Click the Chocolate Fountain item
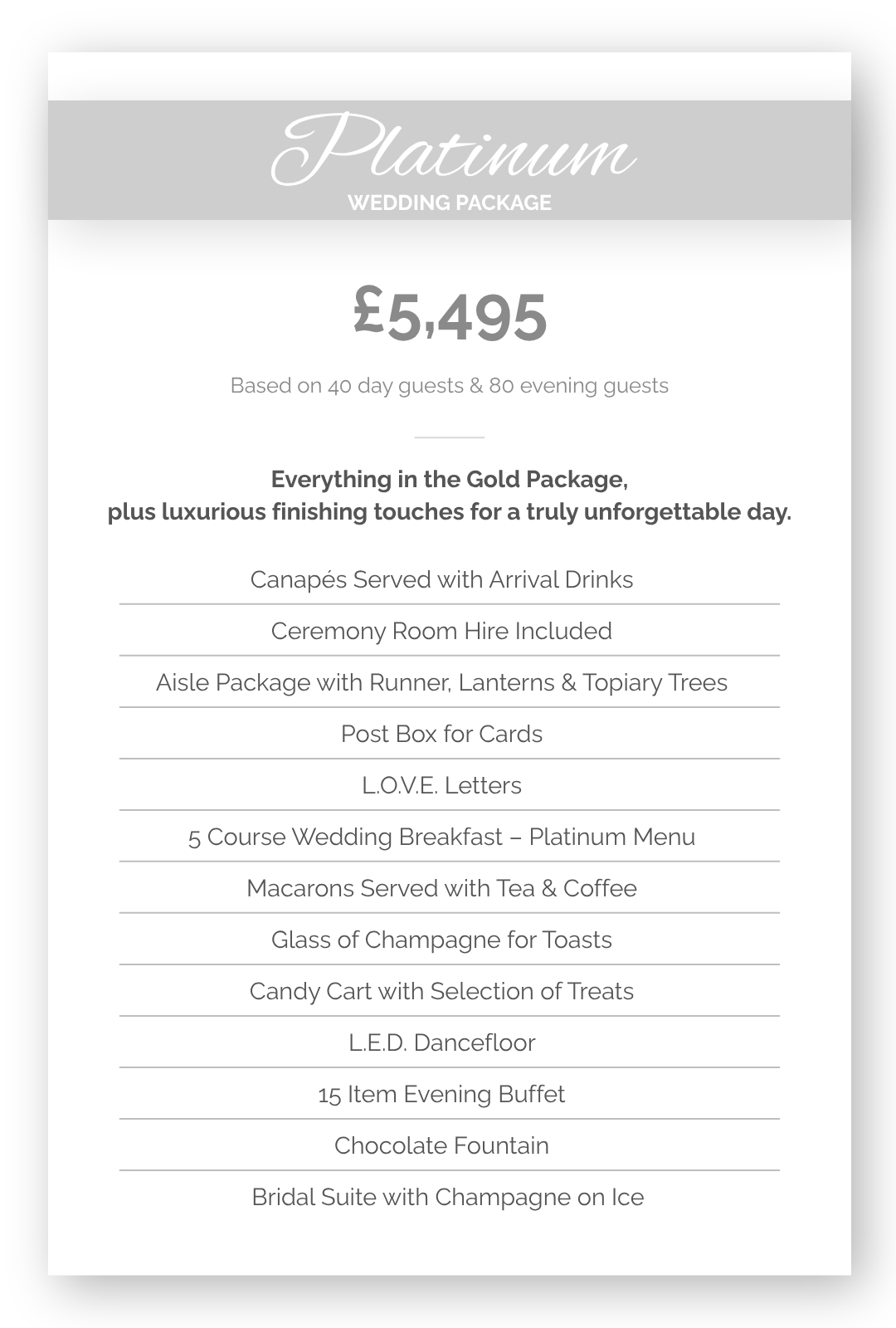 pos(441,1145)
